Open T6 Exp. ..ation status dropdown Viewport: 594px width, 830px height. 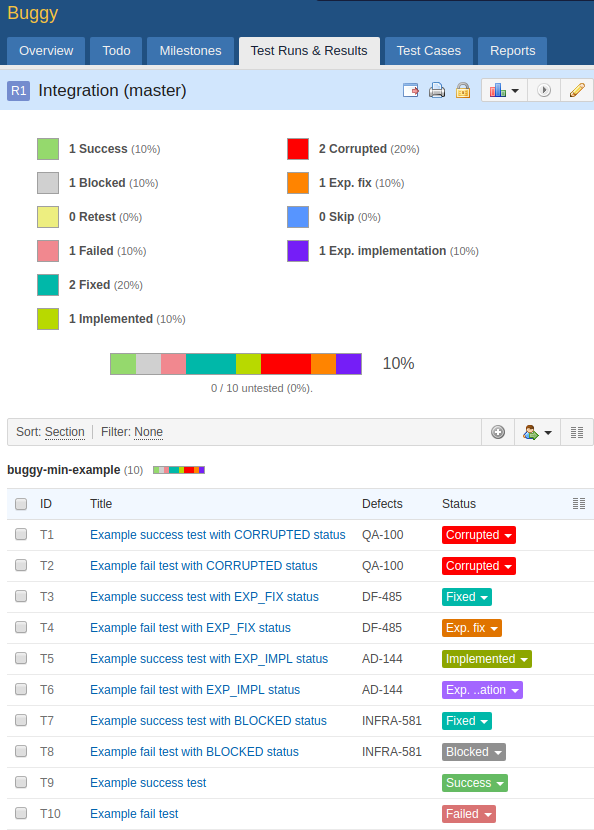482,690
